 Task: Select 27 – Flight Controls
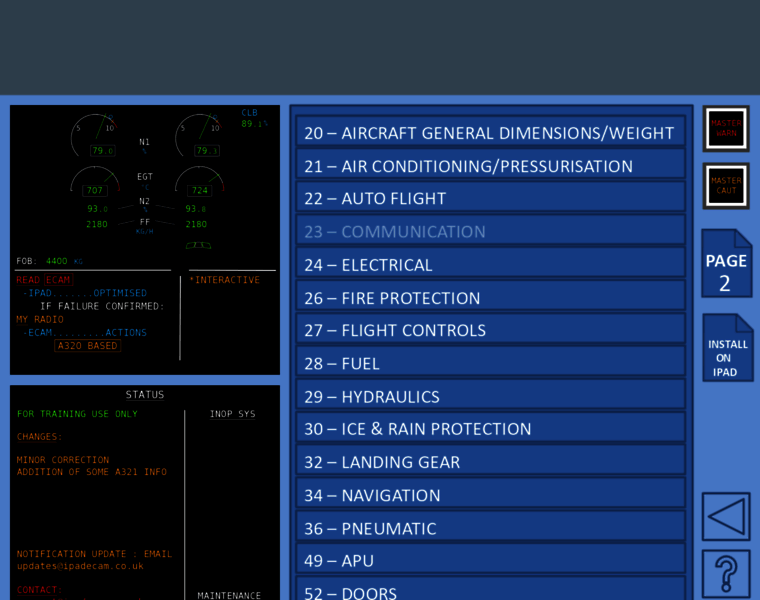point(490,331)
